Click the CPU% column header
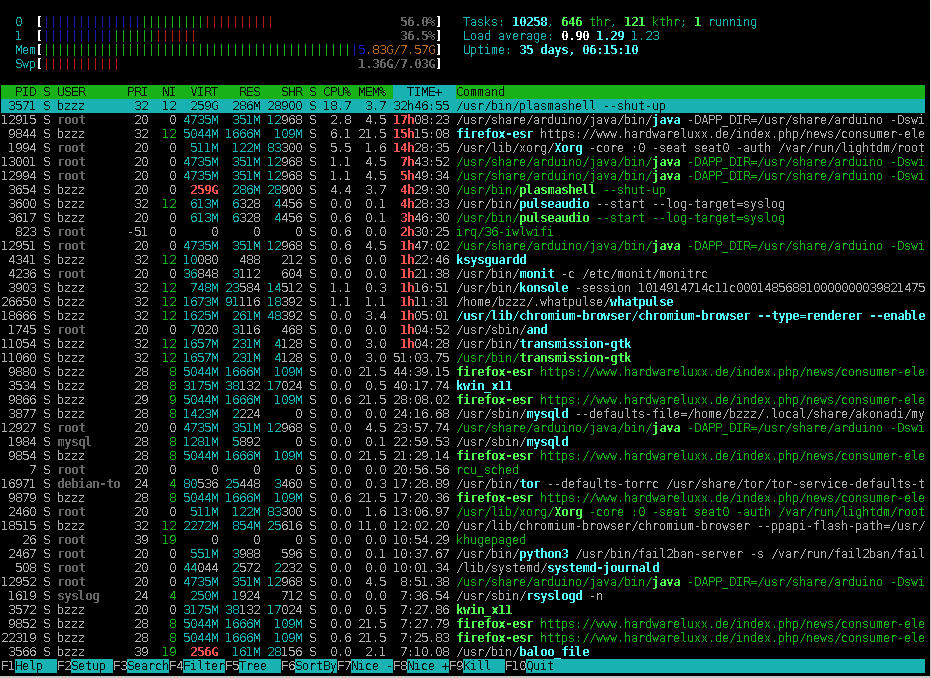This screenshot has width=931, height=678. pyautogui.click(x=337, y=92)
